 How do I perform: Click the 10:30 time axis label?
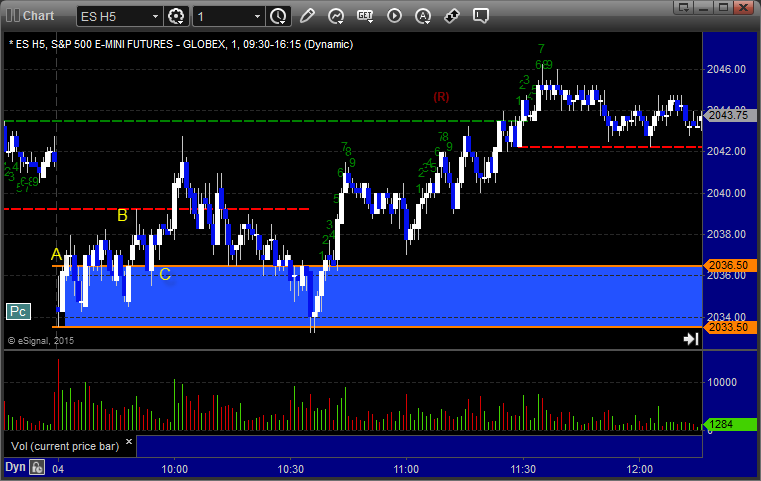[291, 469]
